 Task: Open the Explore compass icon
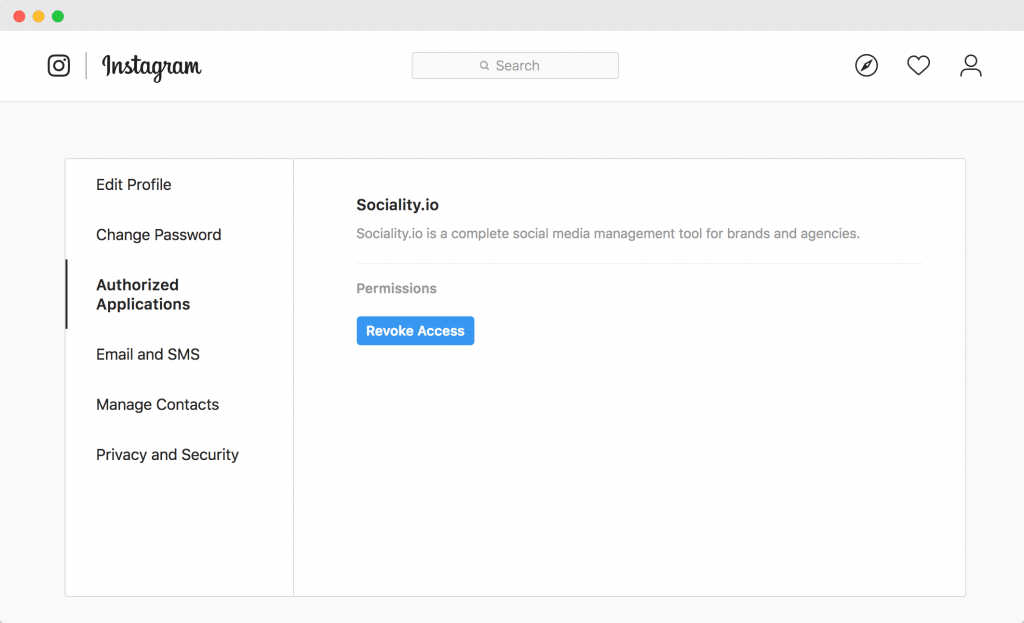tap(867, 65)
